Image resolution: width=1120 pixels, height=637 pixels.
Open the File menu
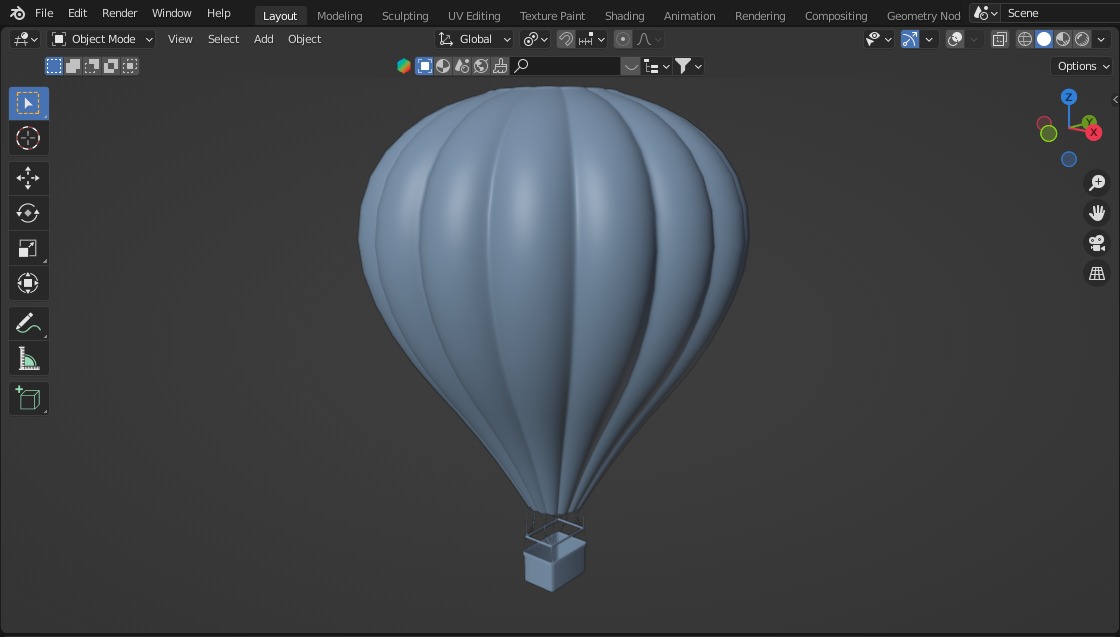(44, 13)
